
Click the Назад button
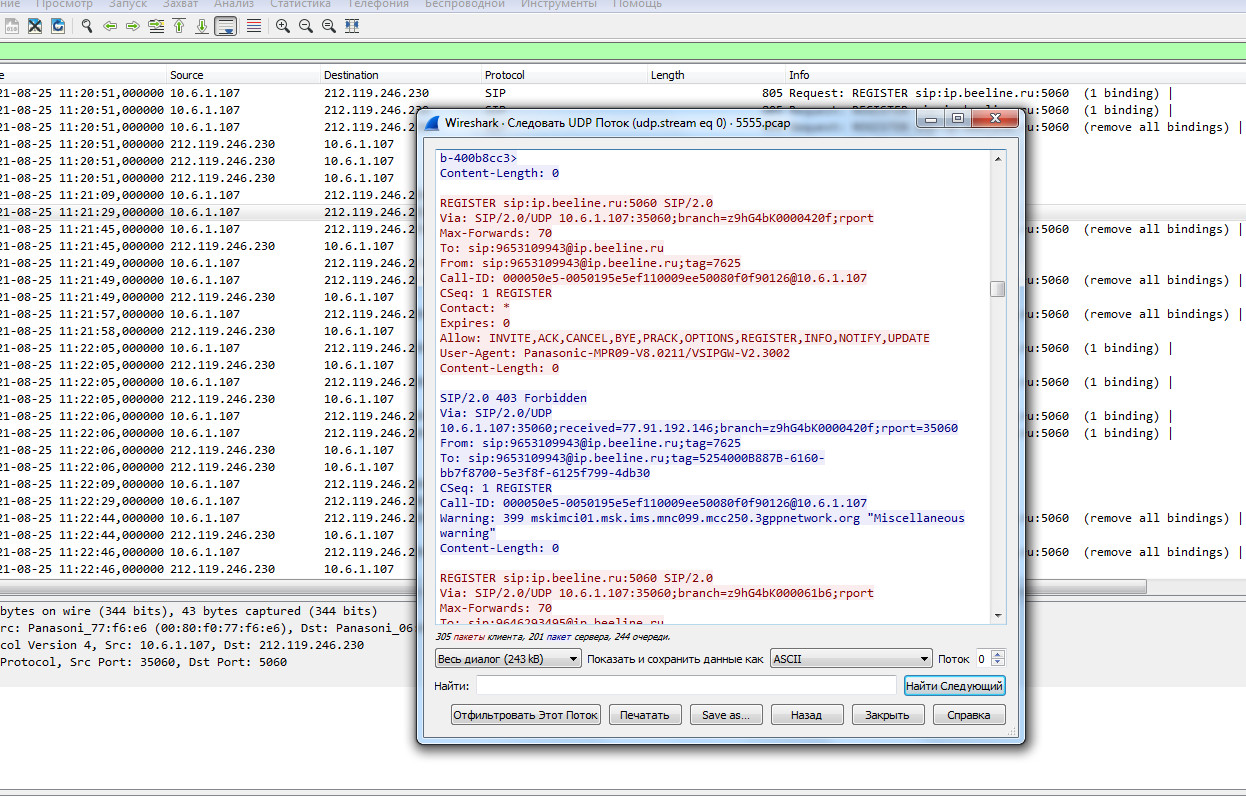pos(806,715)
